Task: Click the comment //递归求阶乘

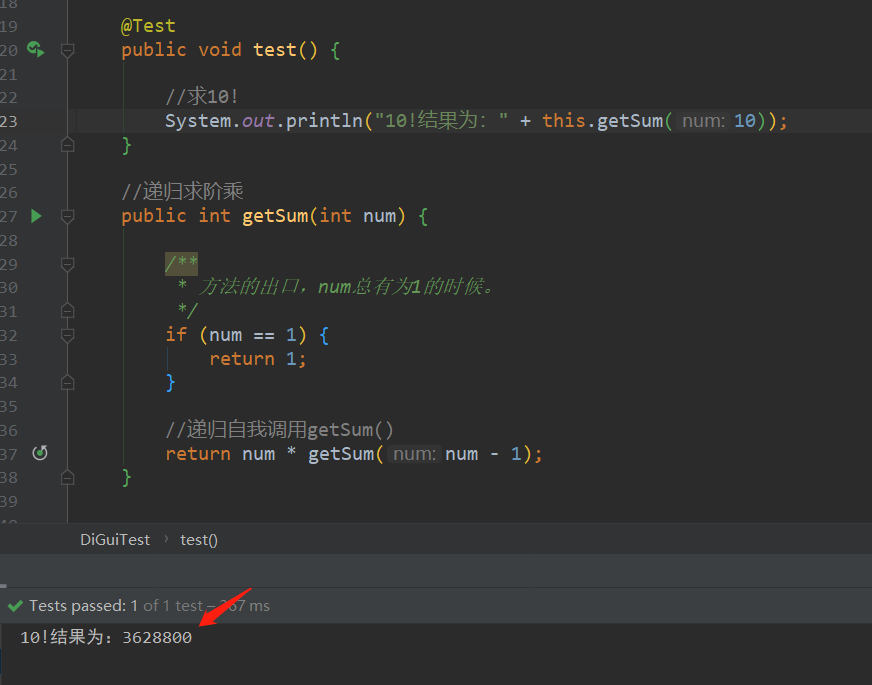Action: (182, 192)
